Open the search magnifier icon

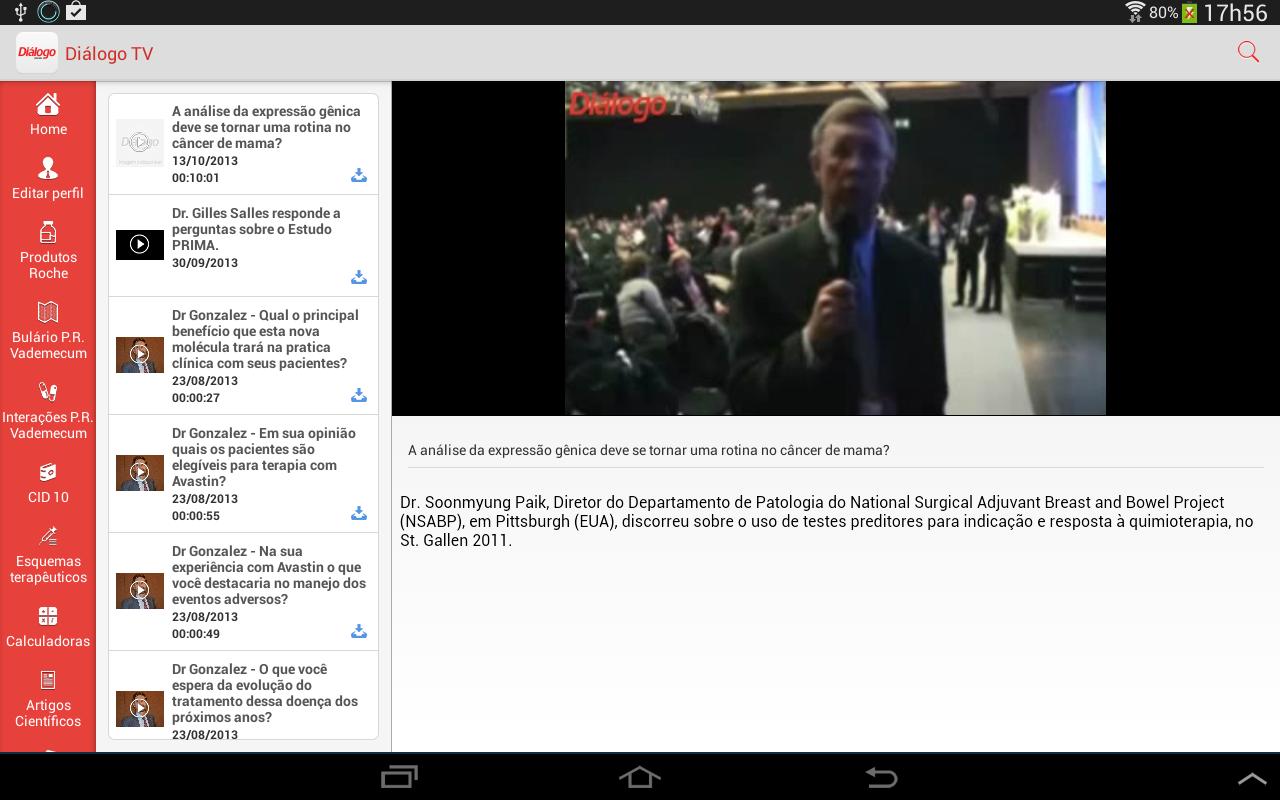[1248, 52]
